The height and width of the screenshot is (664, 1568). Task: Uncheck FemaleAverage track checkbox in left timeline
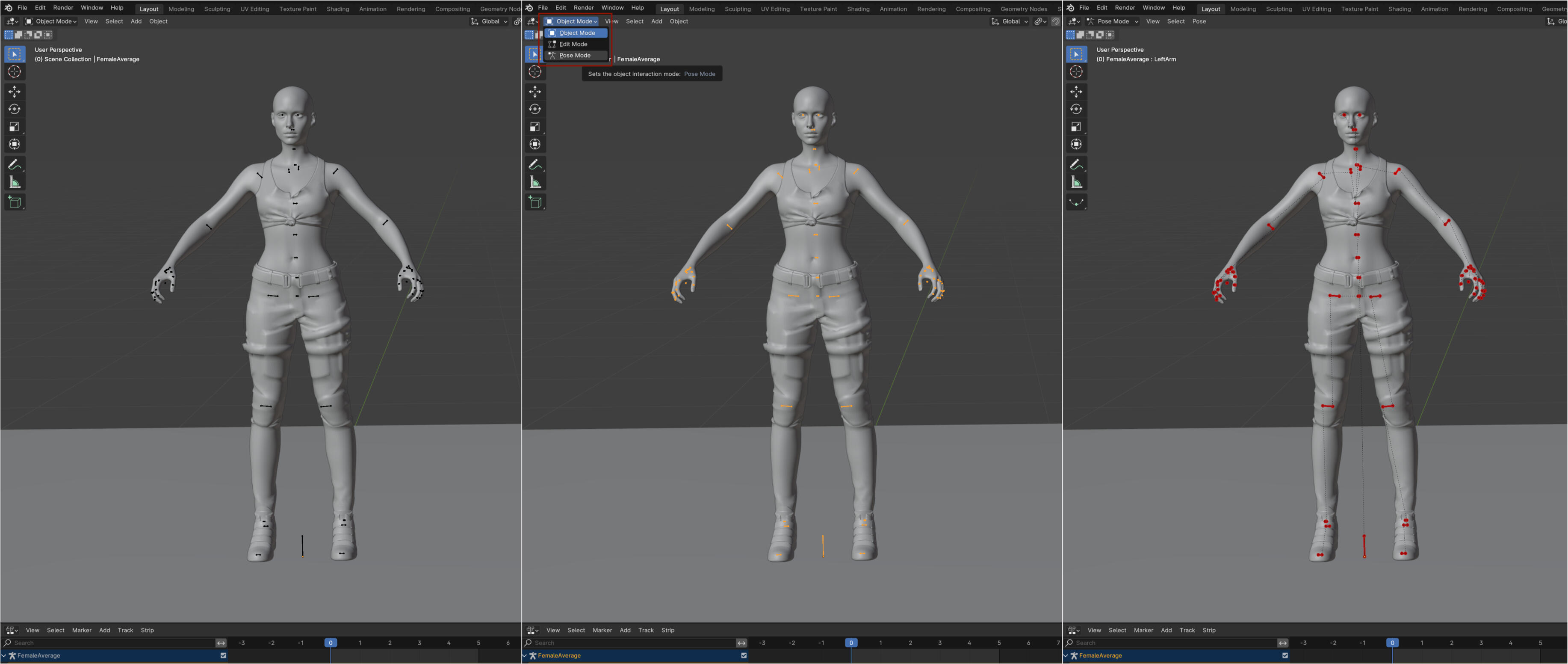tap(223, 655)
